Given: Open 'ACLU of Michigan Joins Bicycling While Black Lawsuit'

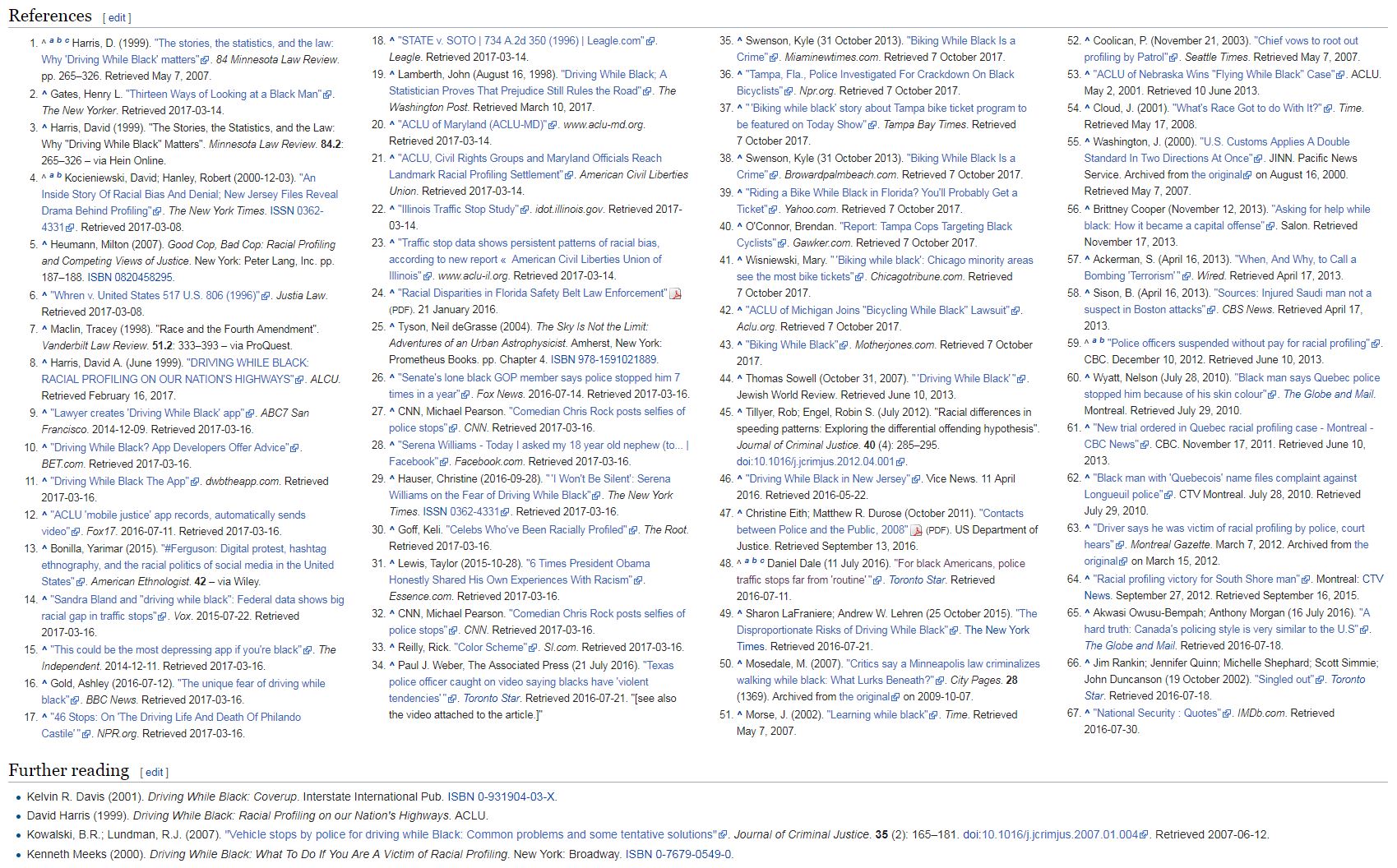Looking at the screenshot, I should coord(877,311).
